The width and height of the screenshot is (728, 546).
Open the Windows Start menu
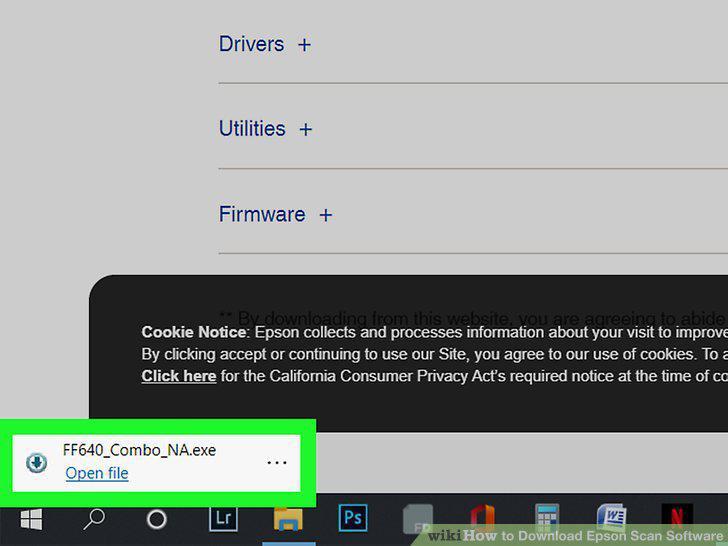pyautogui.click(x=32, y=519)
